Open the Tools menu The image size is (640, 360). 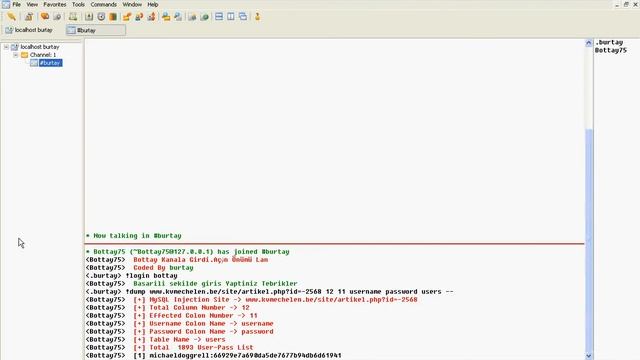pos(78,4)
